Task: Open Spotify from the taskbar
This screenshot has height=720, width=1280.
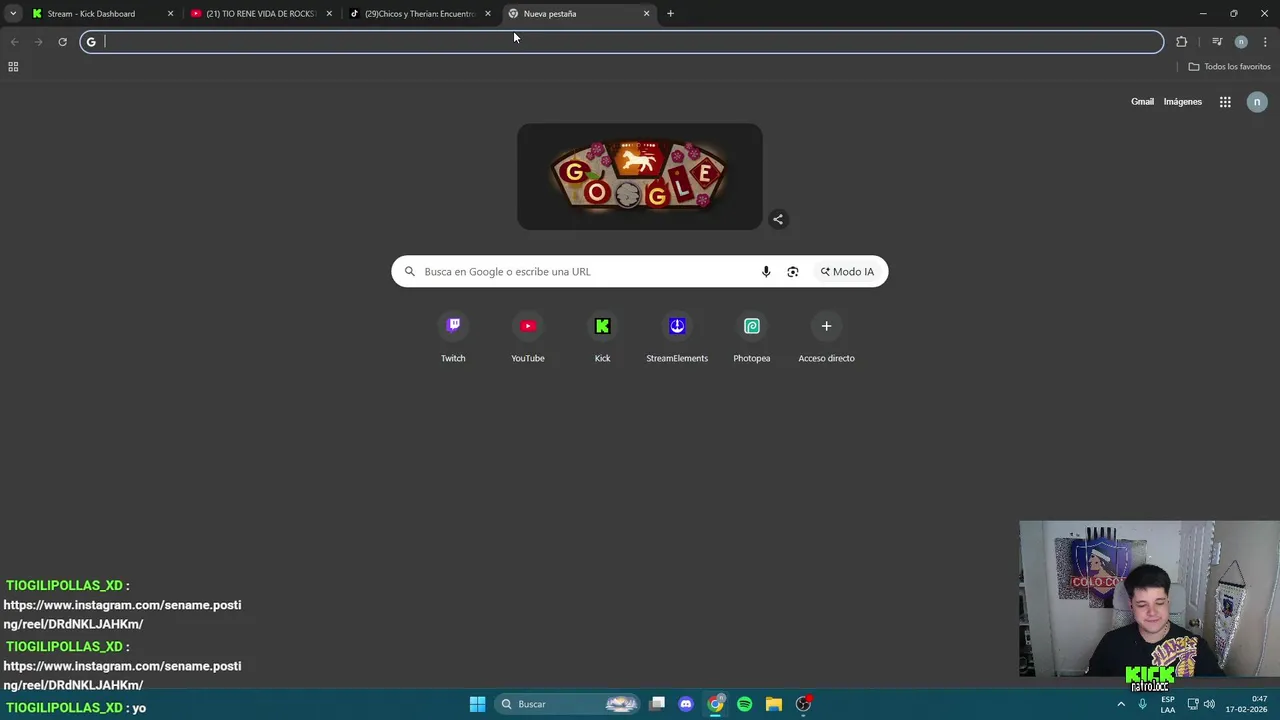Action: point(744,704)
